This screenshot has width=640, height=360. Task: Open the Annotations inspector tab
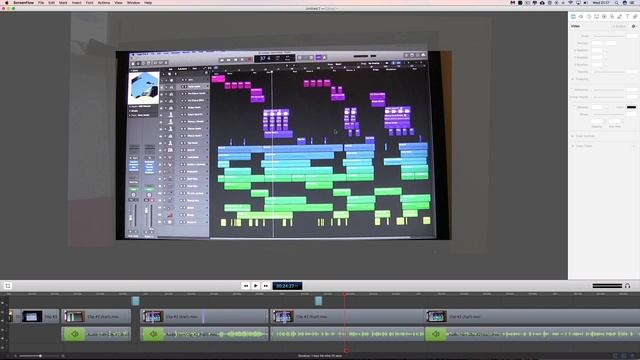[620, 17]
